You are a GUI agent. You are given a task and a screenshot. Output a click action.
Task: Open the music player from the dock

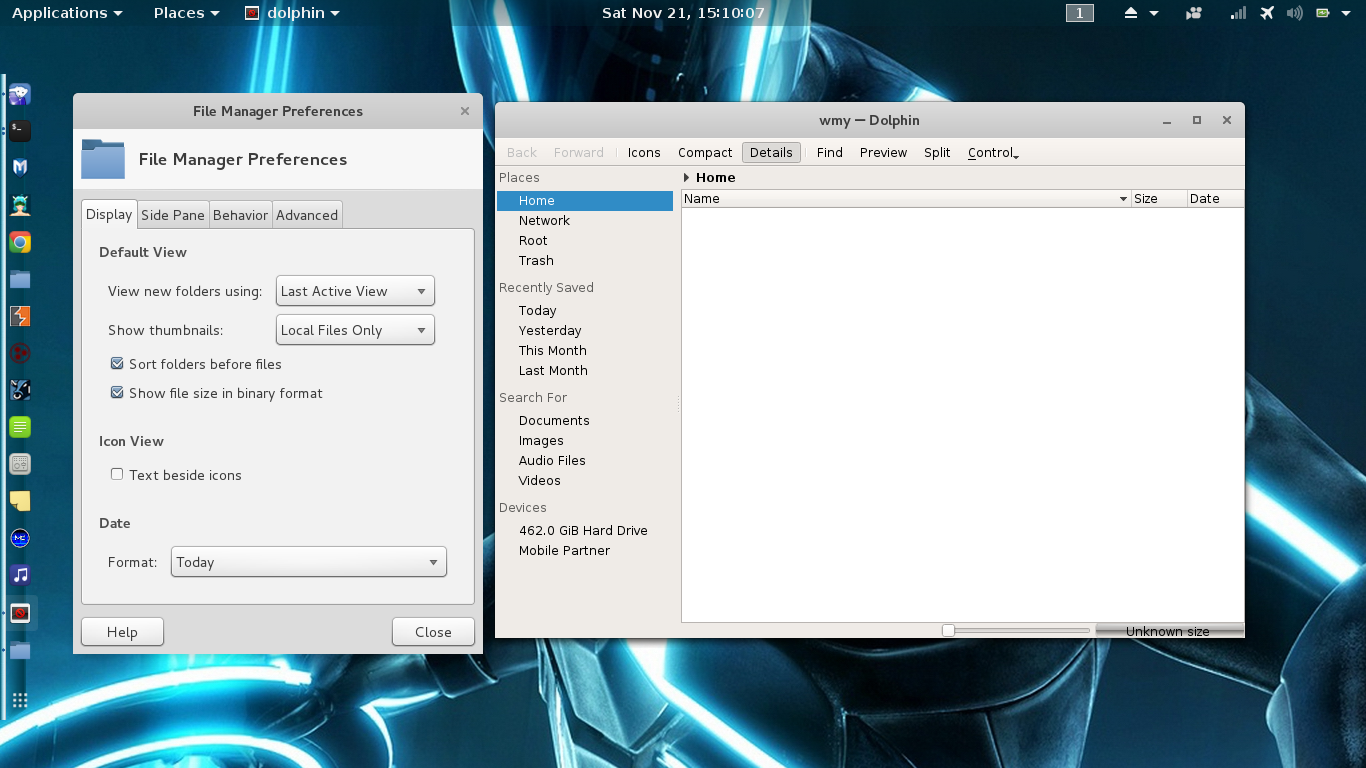click(x=20, y=575)
